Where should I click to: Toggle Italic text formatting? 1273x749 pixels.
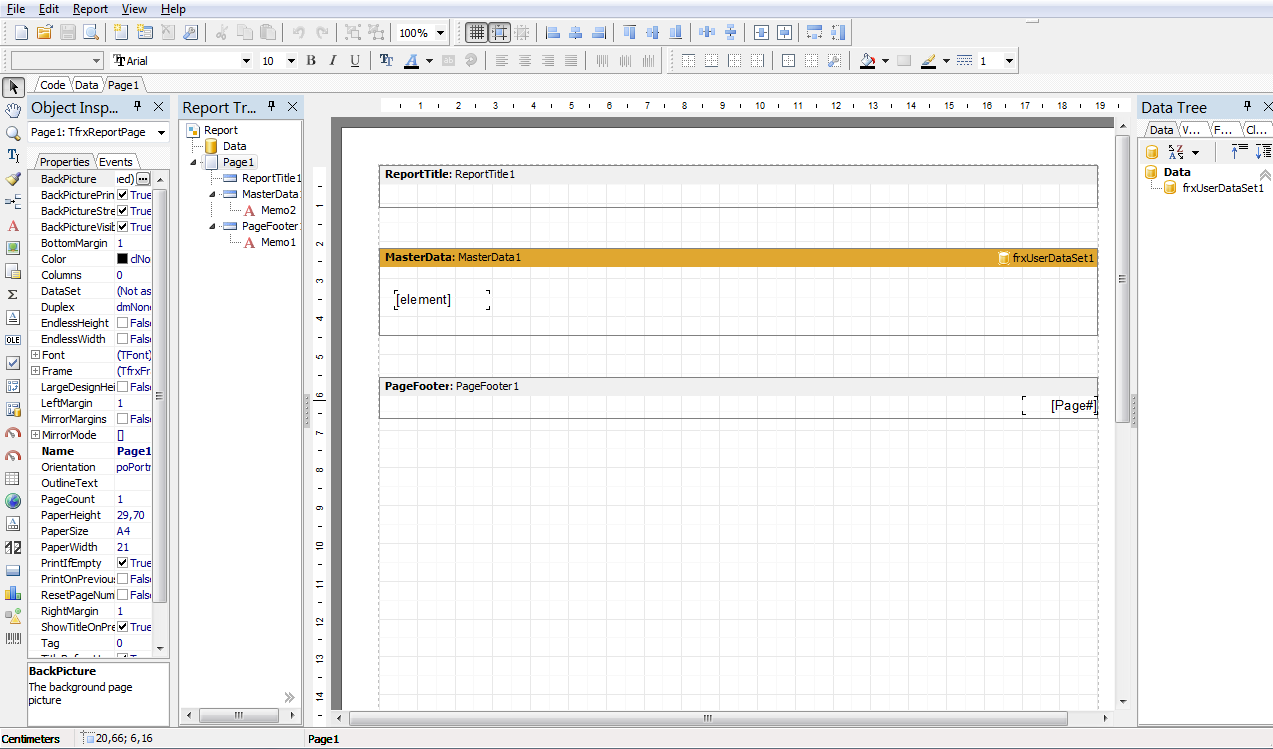(333, 61)
